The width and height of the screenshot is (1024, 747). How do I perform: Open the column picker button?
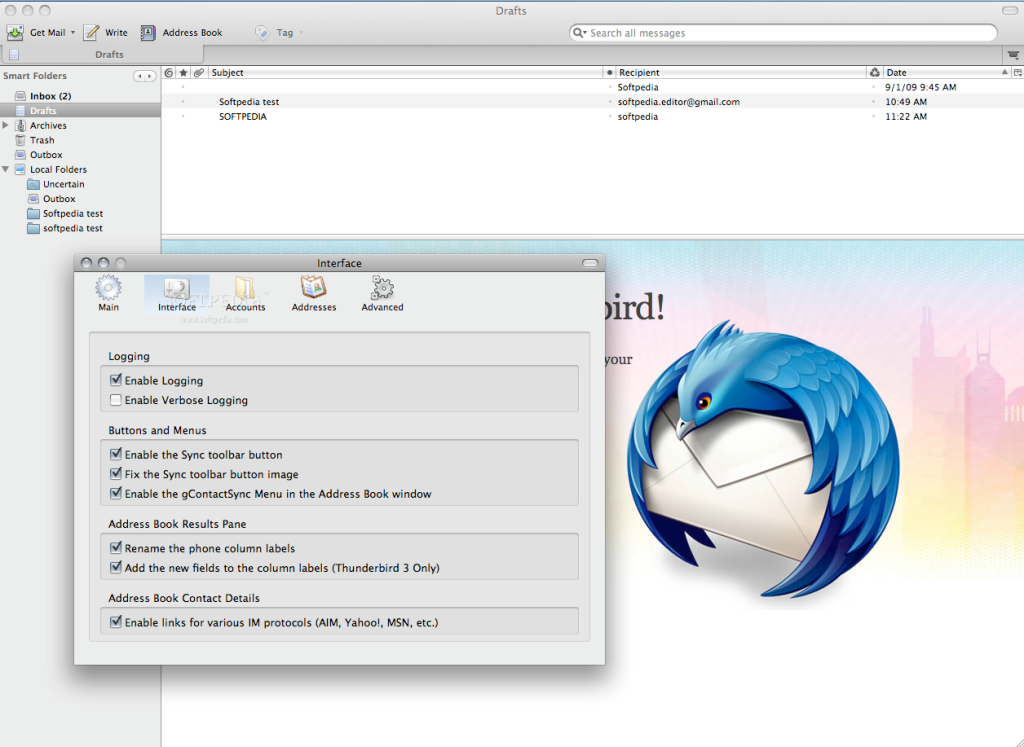(x=1017, y=72)
